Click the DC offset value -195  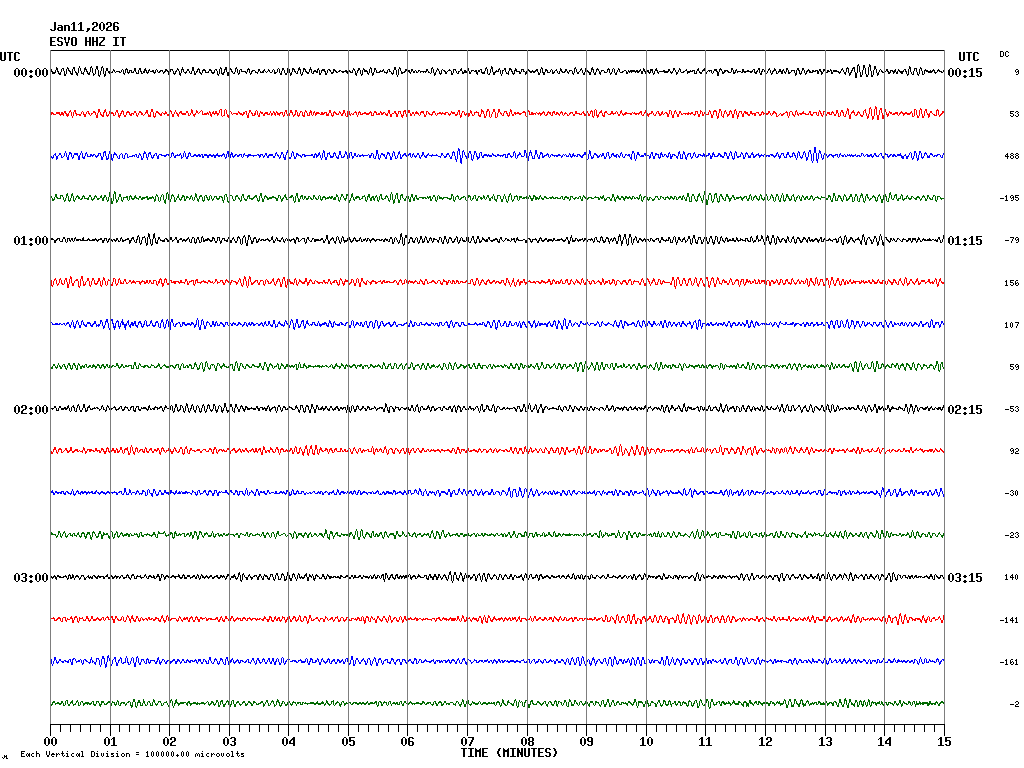click(1009, 199)
